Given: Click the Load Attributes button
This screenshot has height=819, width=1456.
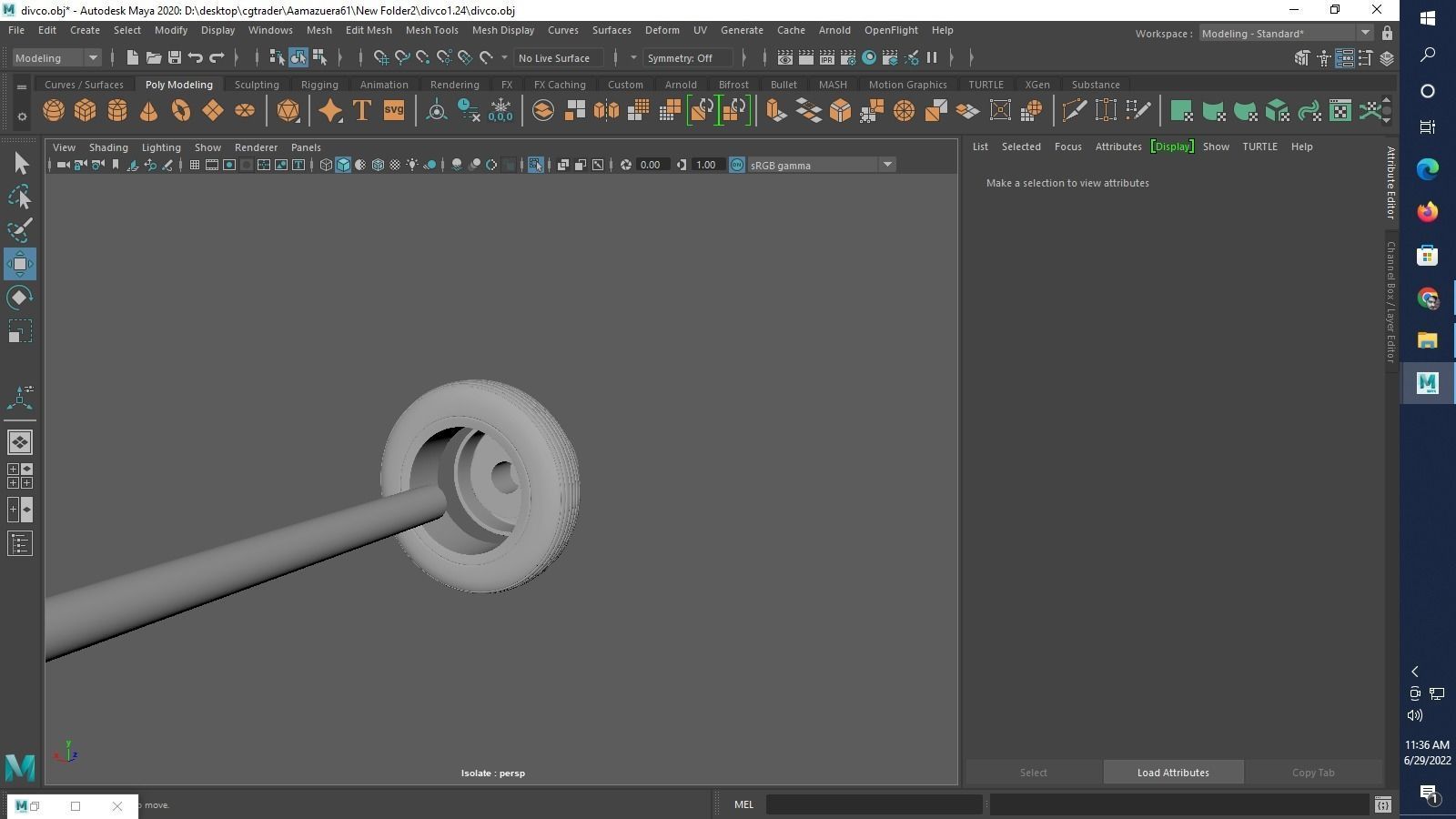Looking at the screenshot, I should click(x=1173, y=773).
